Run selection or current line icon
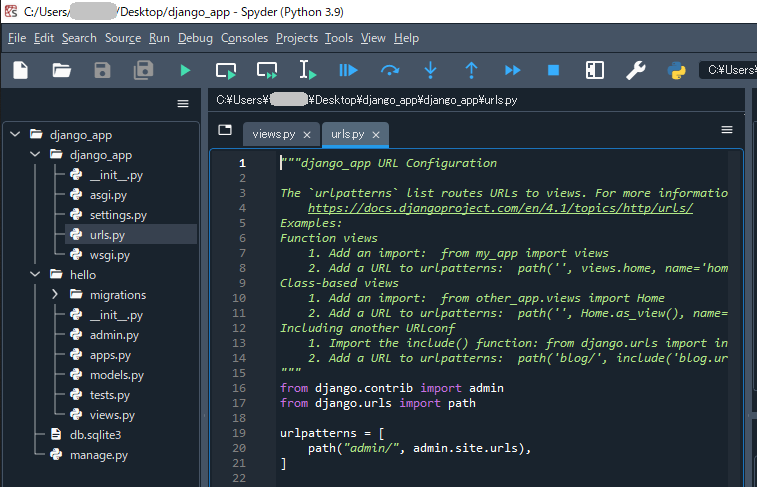This screenshot has width=757, height=487. [x=307, y=70]
